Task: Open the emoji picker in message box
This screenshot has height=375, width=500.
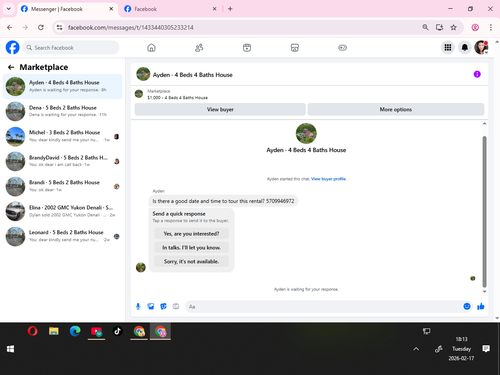Action: [467, 306]
